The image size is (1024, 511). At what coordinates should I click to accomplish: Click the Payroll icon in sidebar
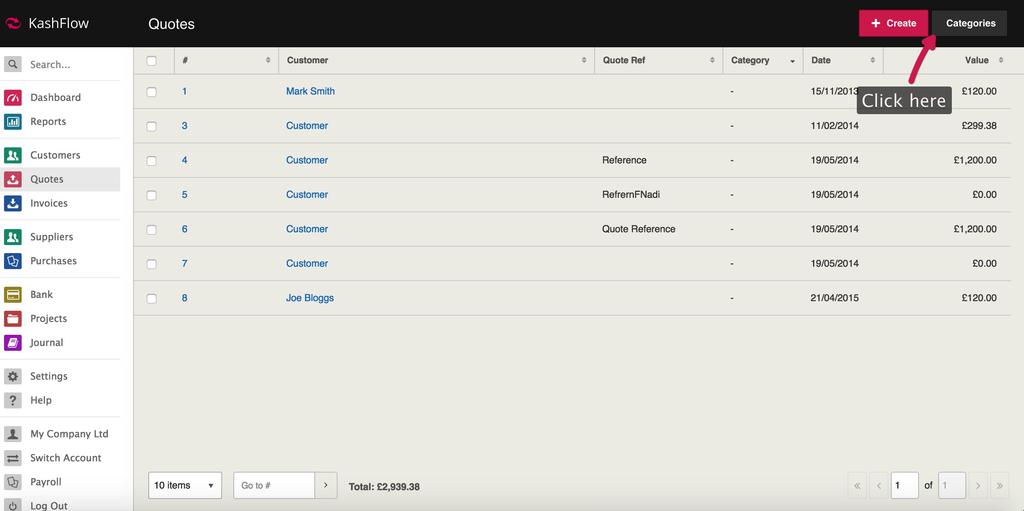point(13,482)
